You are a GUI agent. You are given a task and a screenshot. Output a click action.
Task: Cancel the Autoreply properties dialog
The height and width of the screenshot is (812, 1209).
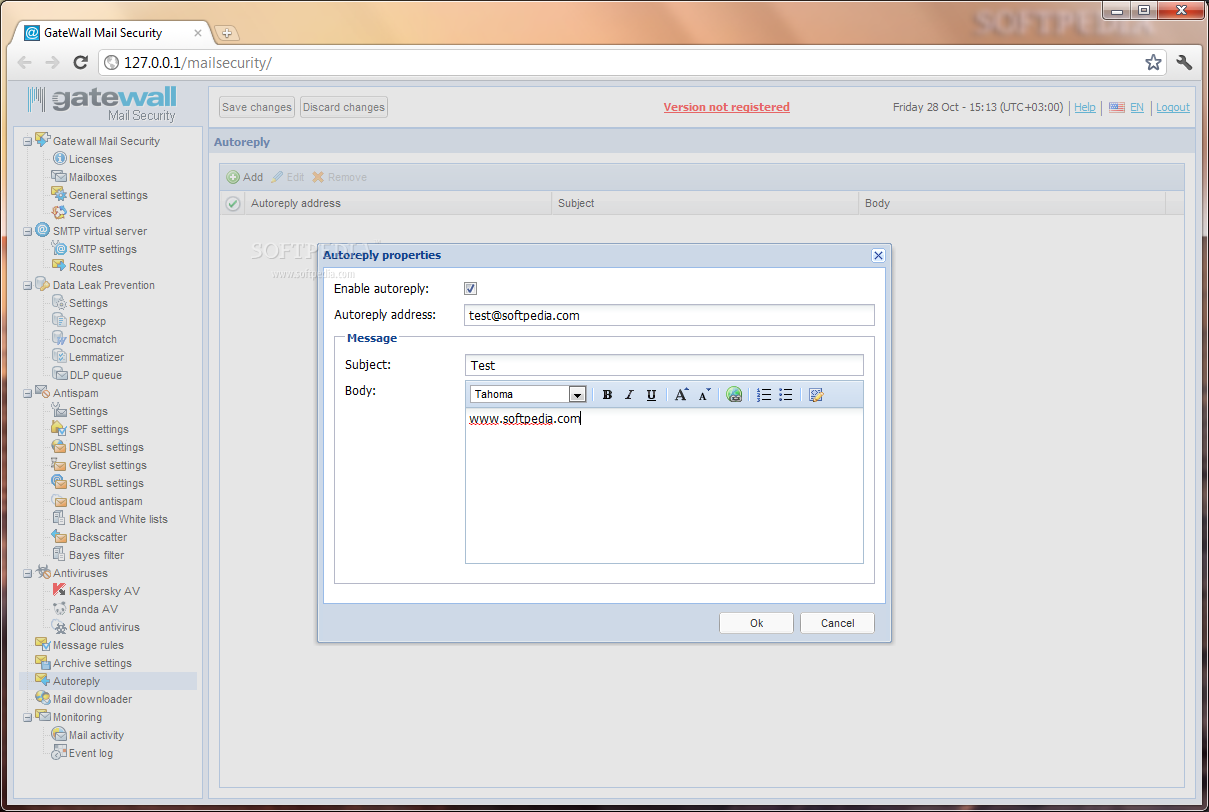tap(837, 623)
